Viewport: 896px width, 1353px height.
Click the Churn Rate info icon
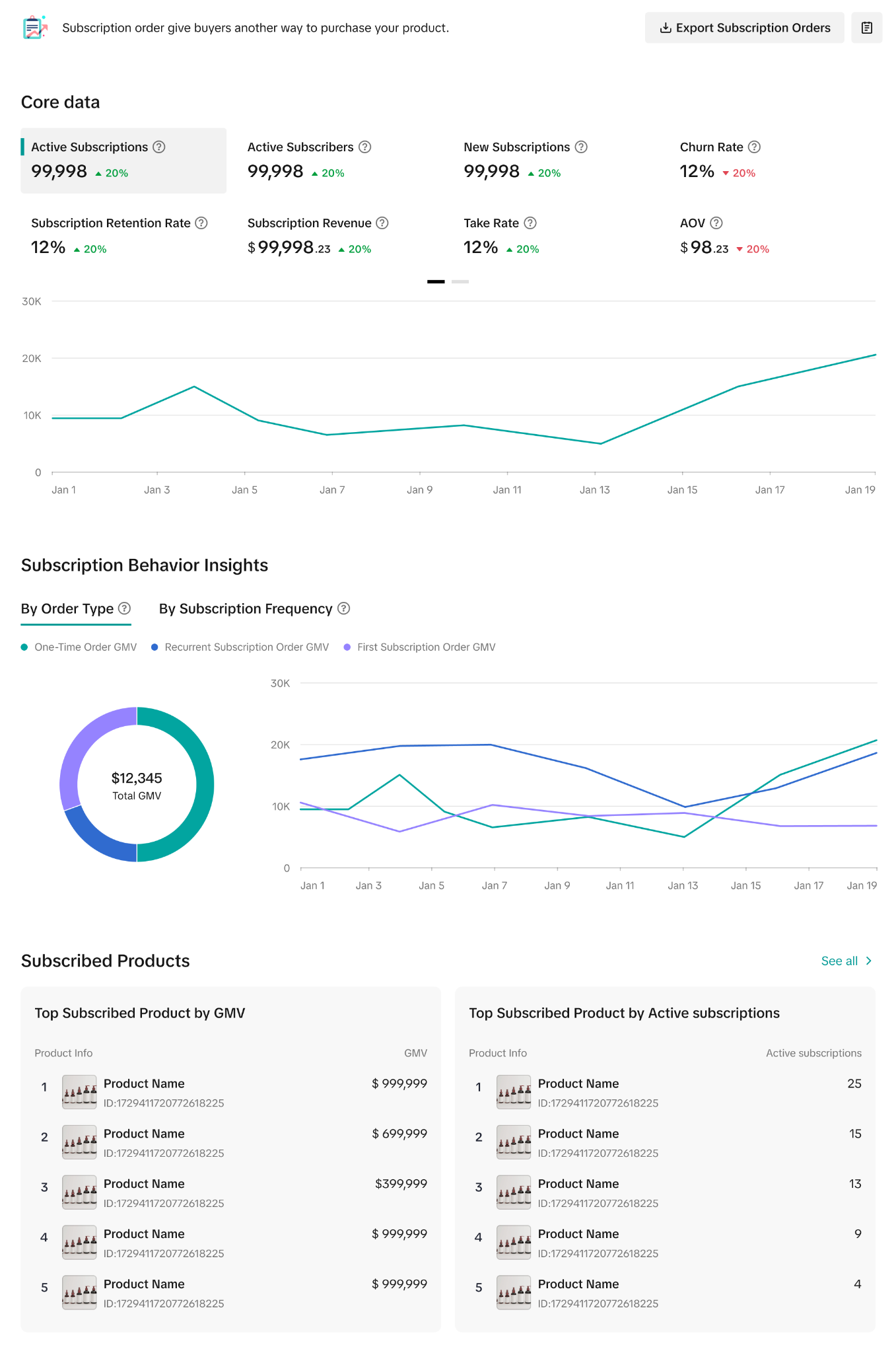coord(754,147)
